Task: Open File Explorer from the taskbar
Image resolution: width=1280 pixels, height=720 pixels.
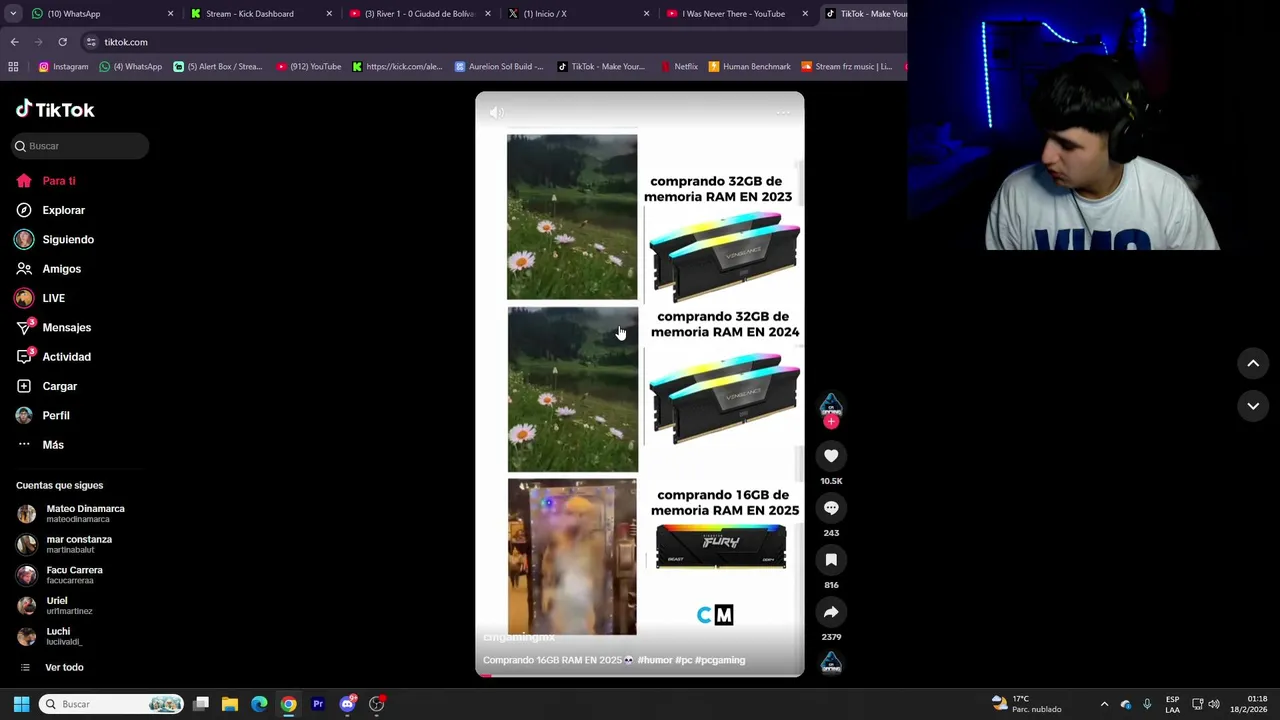Action: coord(230,704)
